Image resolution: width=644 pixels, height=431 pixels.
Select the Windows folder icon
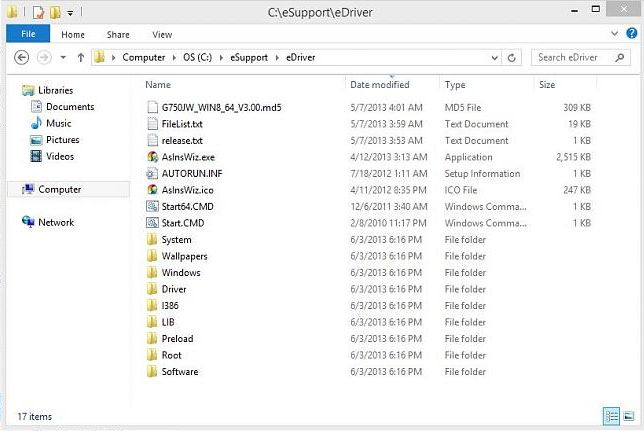click(x=152, y=272)
